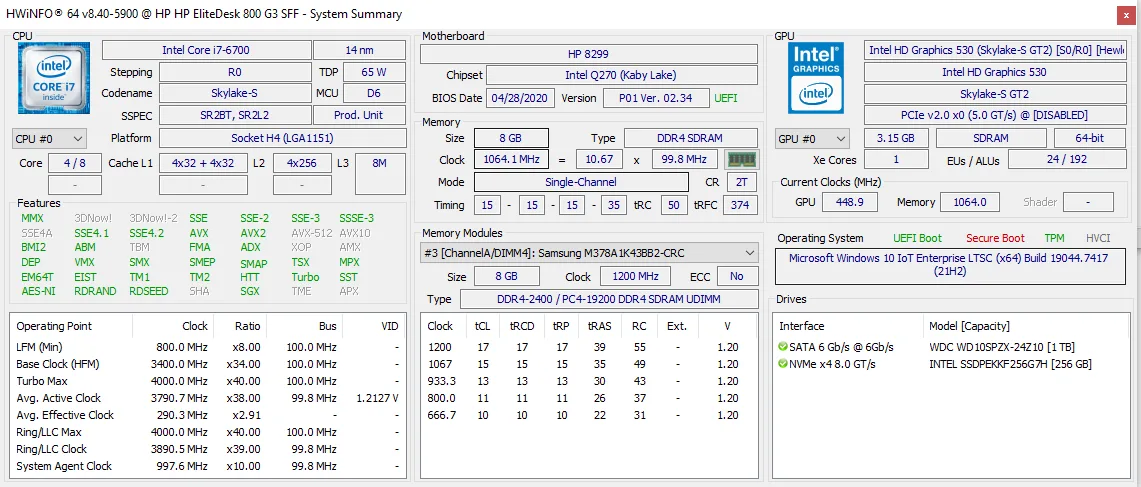The height and width of the screenshot is (487, 1141).
Task: Click the Intel Core i7-6700 name field
Action: tap(206, 50)
